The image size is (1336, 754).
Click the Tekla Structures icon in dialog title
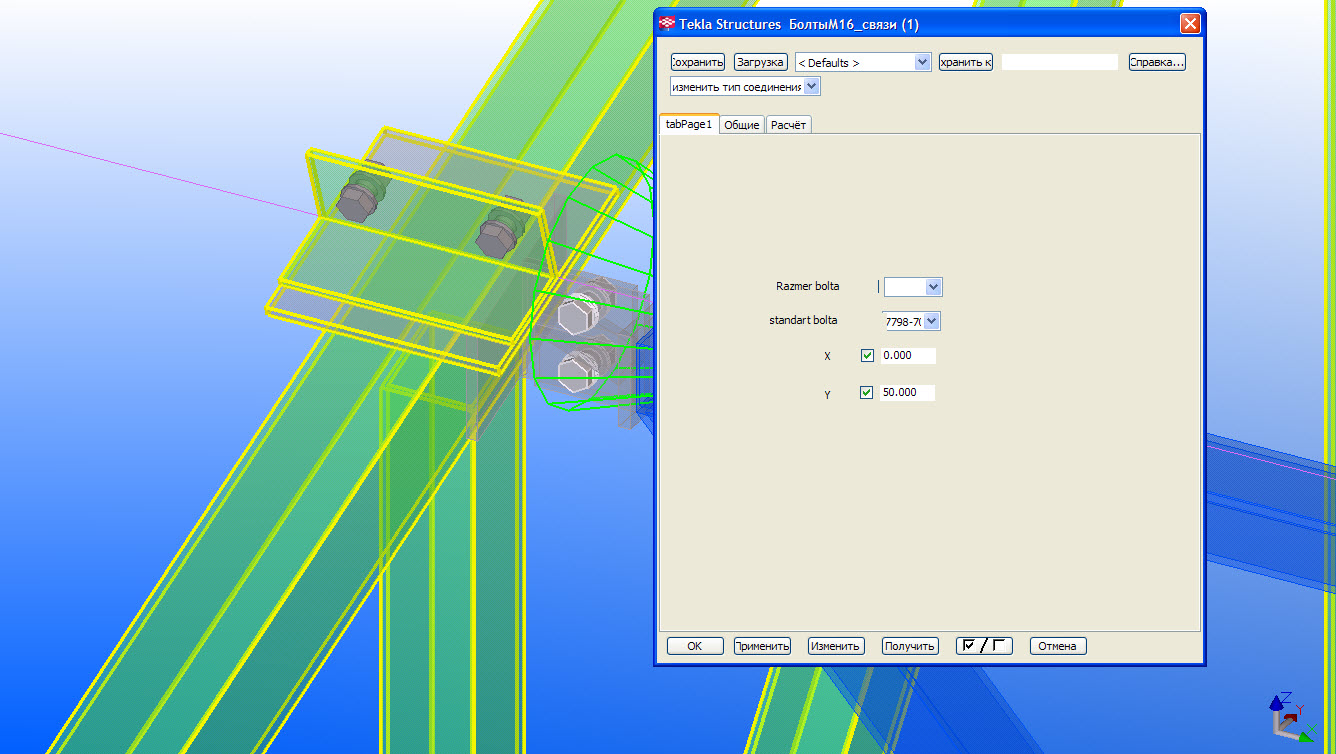(x=666, y=24)
